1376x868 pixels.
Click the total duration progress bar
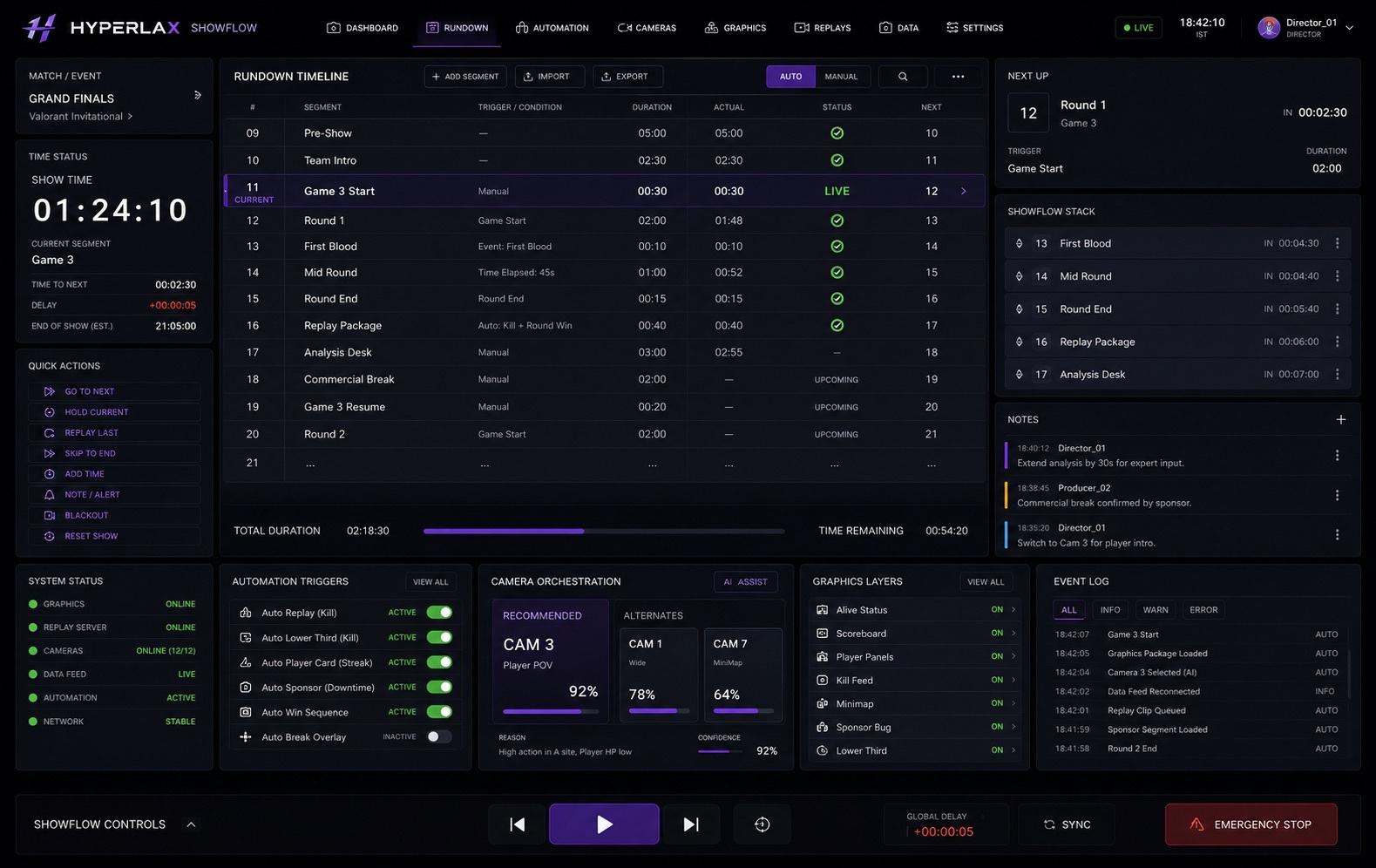(604, 531)
